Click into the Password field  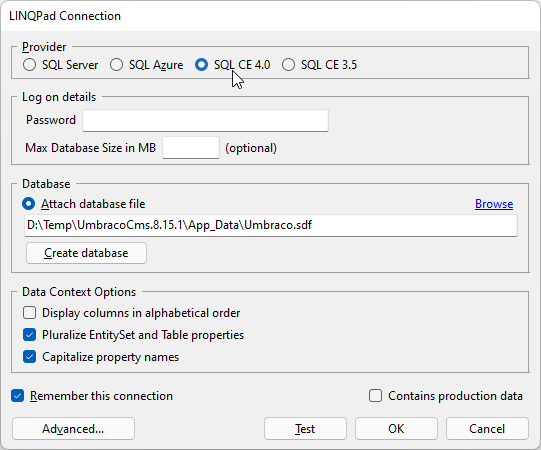[x=205, y=120]
